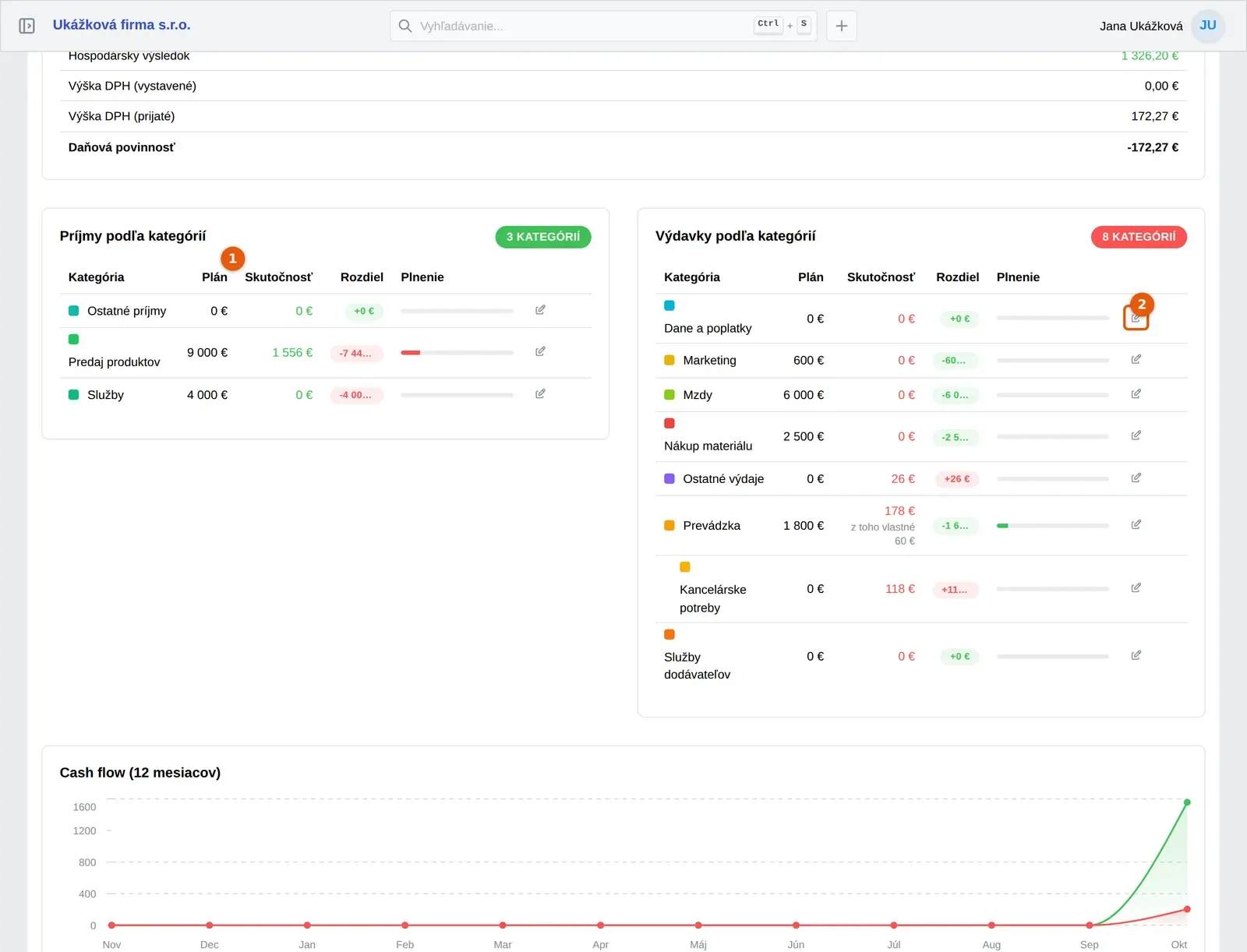Edit the Služby dodávateľov plan
This screenshot has width=1247, height=952.
click(x=1136, y=655)
